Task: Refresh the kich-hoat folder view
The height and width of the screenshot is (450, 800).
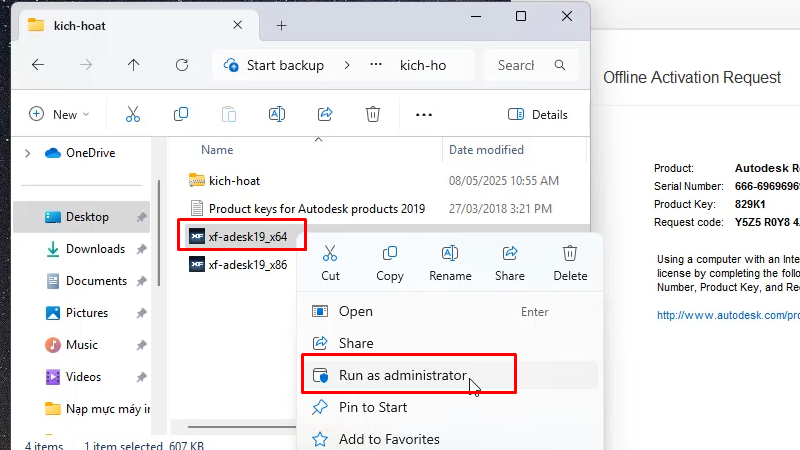Action: [182, 65]
